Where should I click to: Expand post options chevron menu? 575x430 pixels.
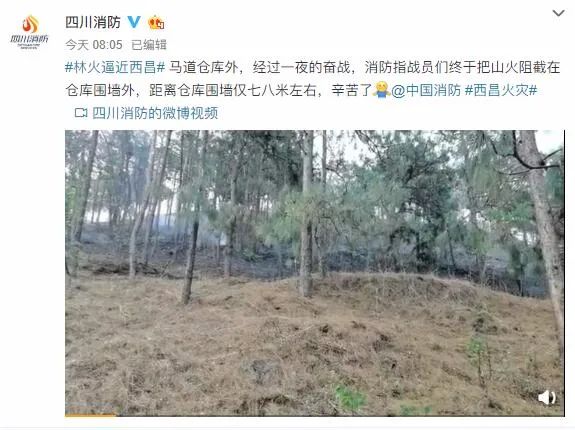pos(558,13)
